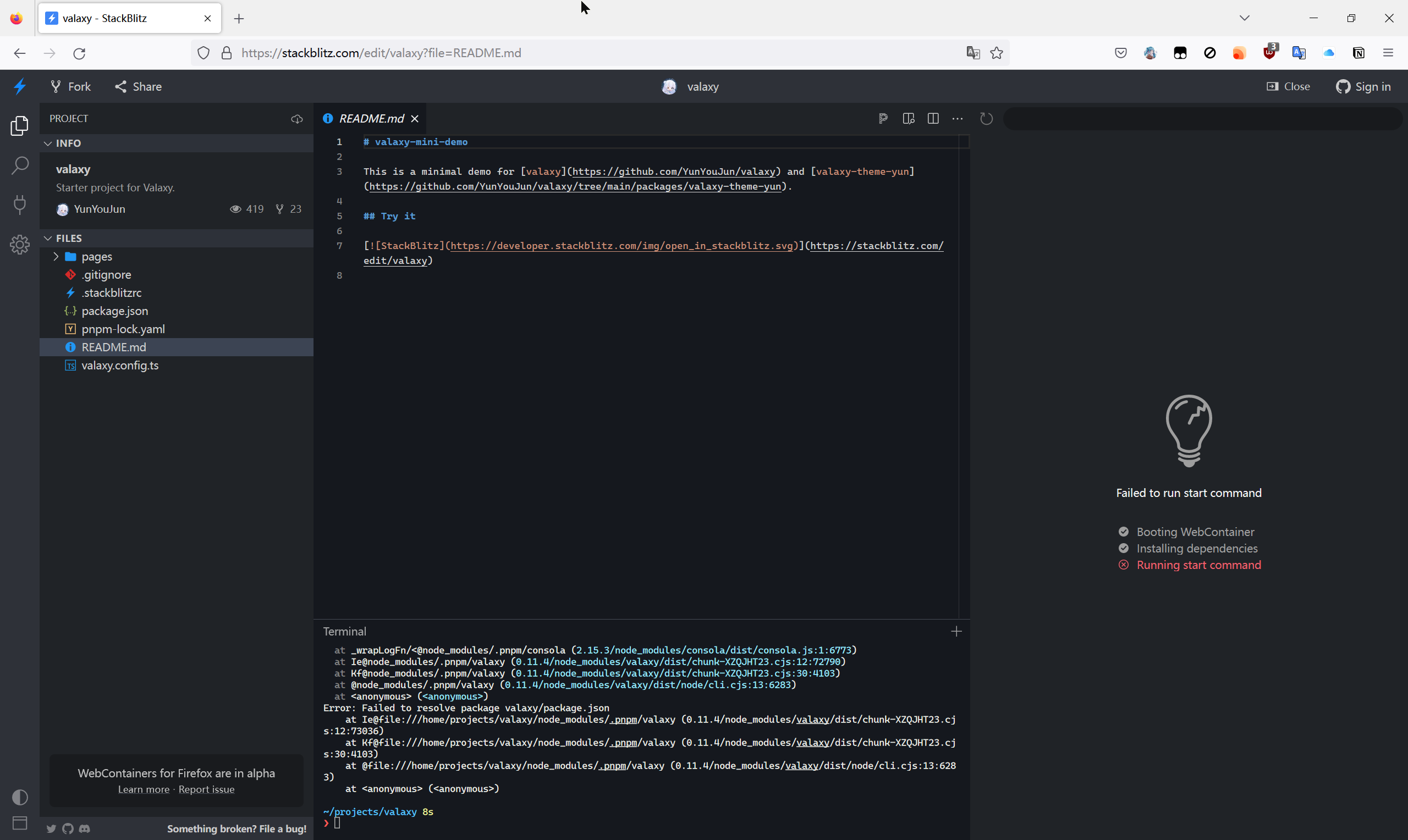
Task: Toggle the bottom terminal panel layout
Action: tap(20, 823)
